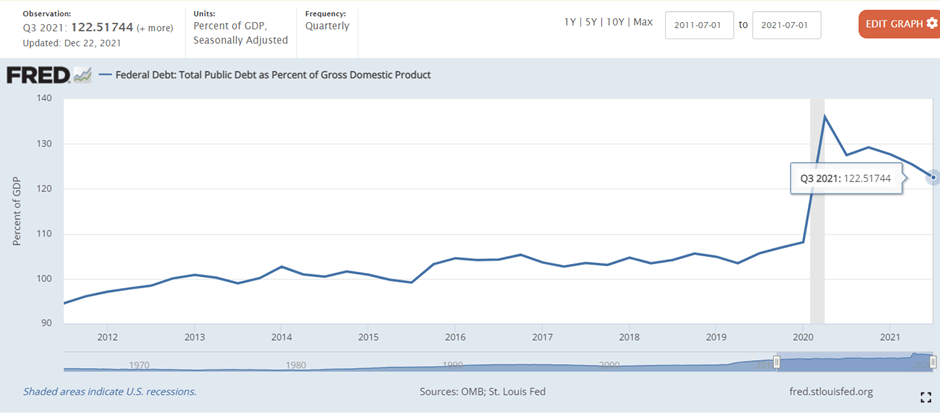This screenshot has height=414, width=940.
Task: Show more observations via '+ more'
Action: 154,27
